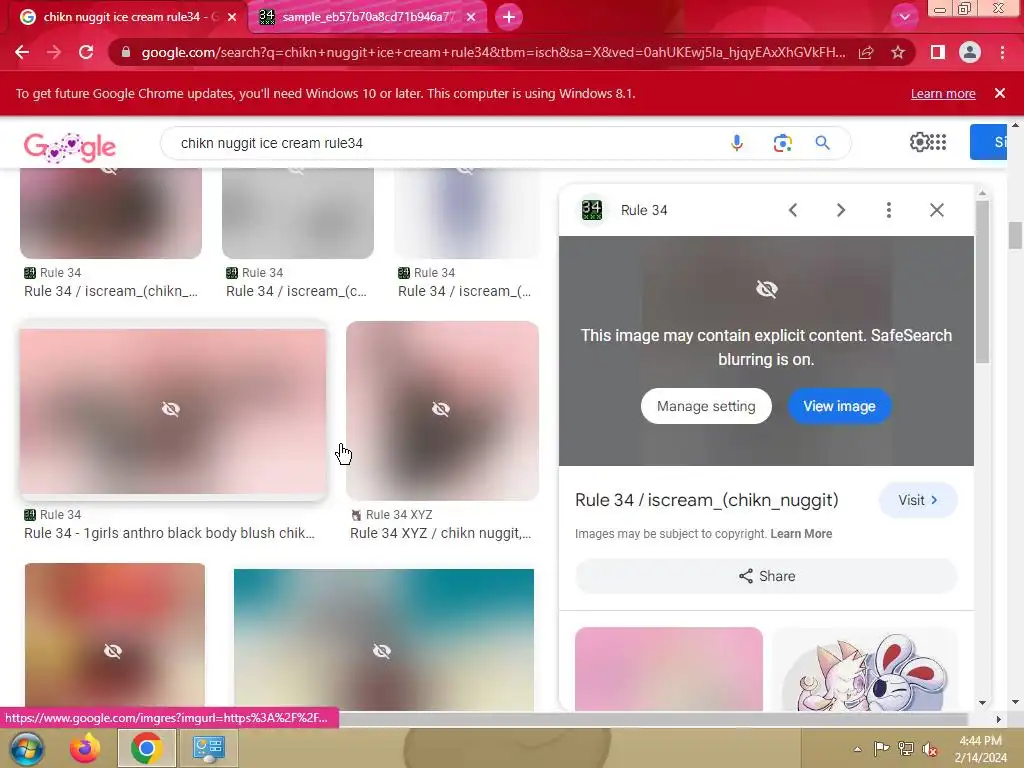Click the blue View image button
The image size is (1024, 768).
tap(839, 406)
